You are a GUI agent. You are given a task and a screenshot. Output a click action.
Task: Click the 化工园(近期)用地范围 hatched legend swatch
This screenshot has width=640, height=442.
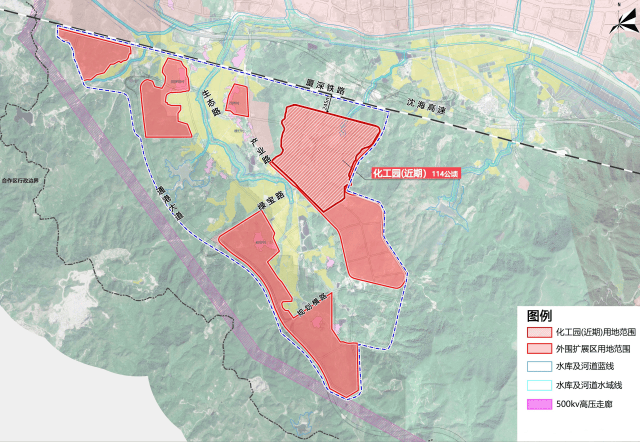point(539,332)
